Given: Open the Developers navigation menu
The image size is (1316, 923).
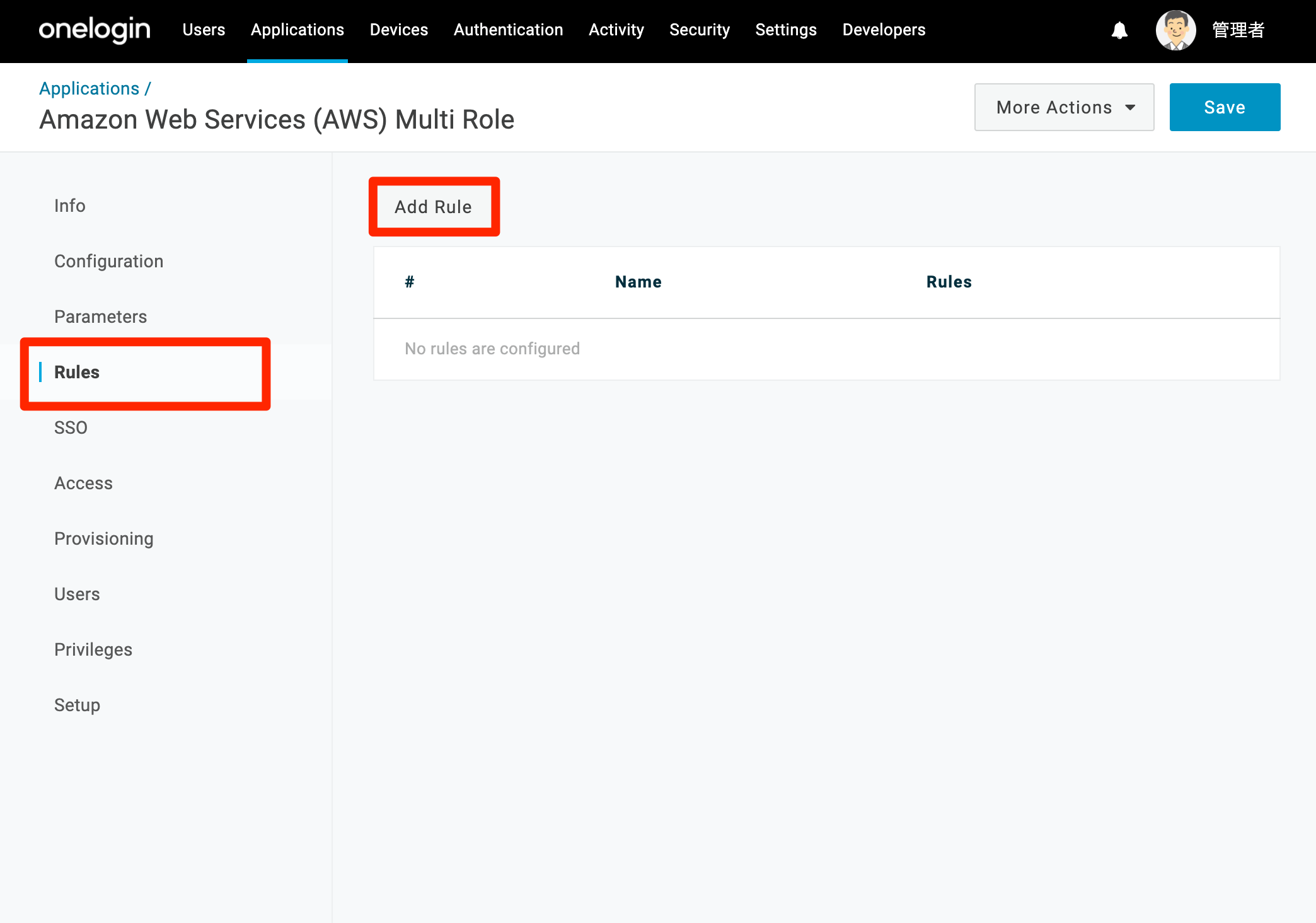Looking at the screenshot, I should tap(884, 30).
